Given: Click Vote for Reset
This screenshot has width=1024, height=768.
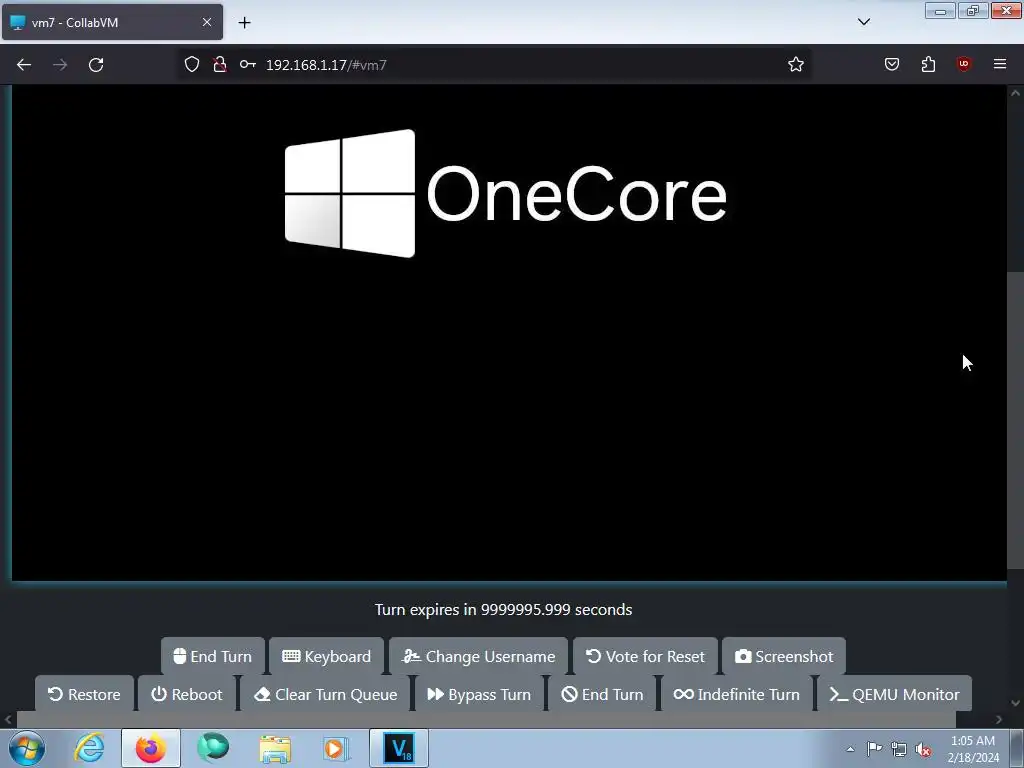Looking at the screenshot, I should pyautogui.click(x=645, y=656).
